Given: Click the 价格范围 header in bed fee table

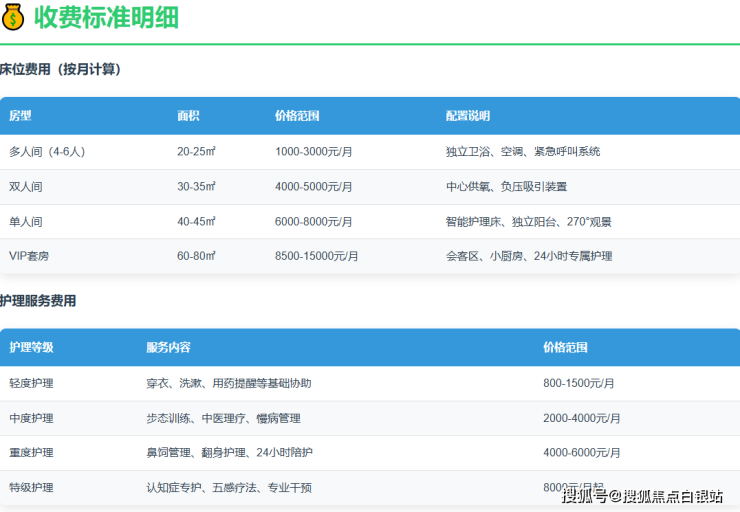Looking at the screenshot, I should coord(297,116).
